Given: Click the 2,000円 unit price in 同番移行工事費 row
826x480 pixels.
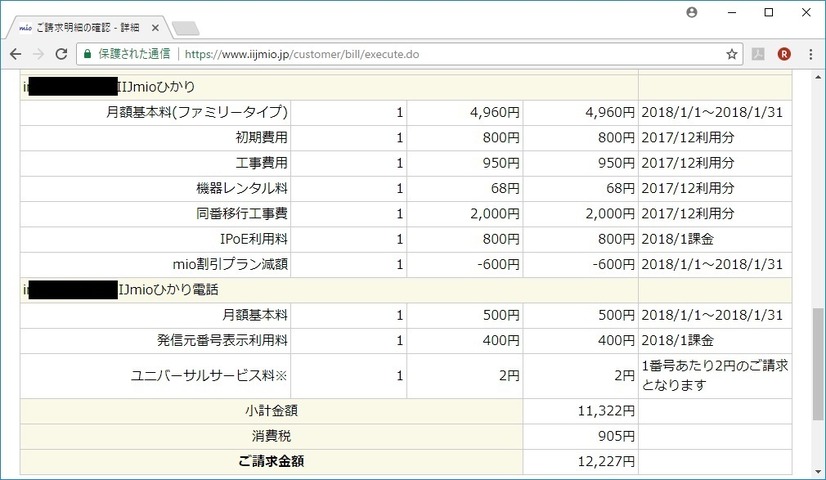Looking at the screenshot, I should click(495, 213).
